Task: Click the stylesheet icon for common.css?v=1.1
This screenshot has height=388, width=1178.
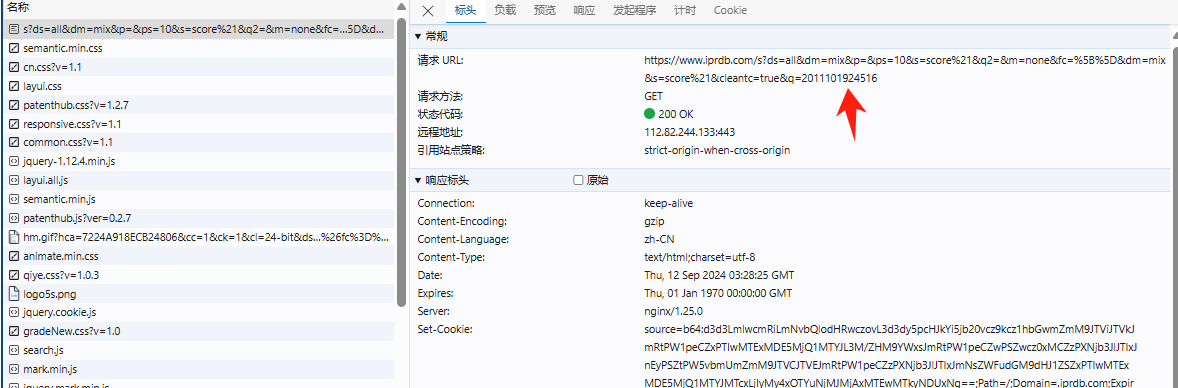Action: click(14, 143)
